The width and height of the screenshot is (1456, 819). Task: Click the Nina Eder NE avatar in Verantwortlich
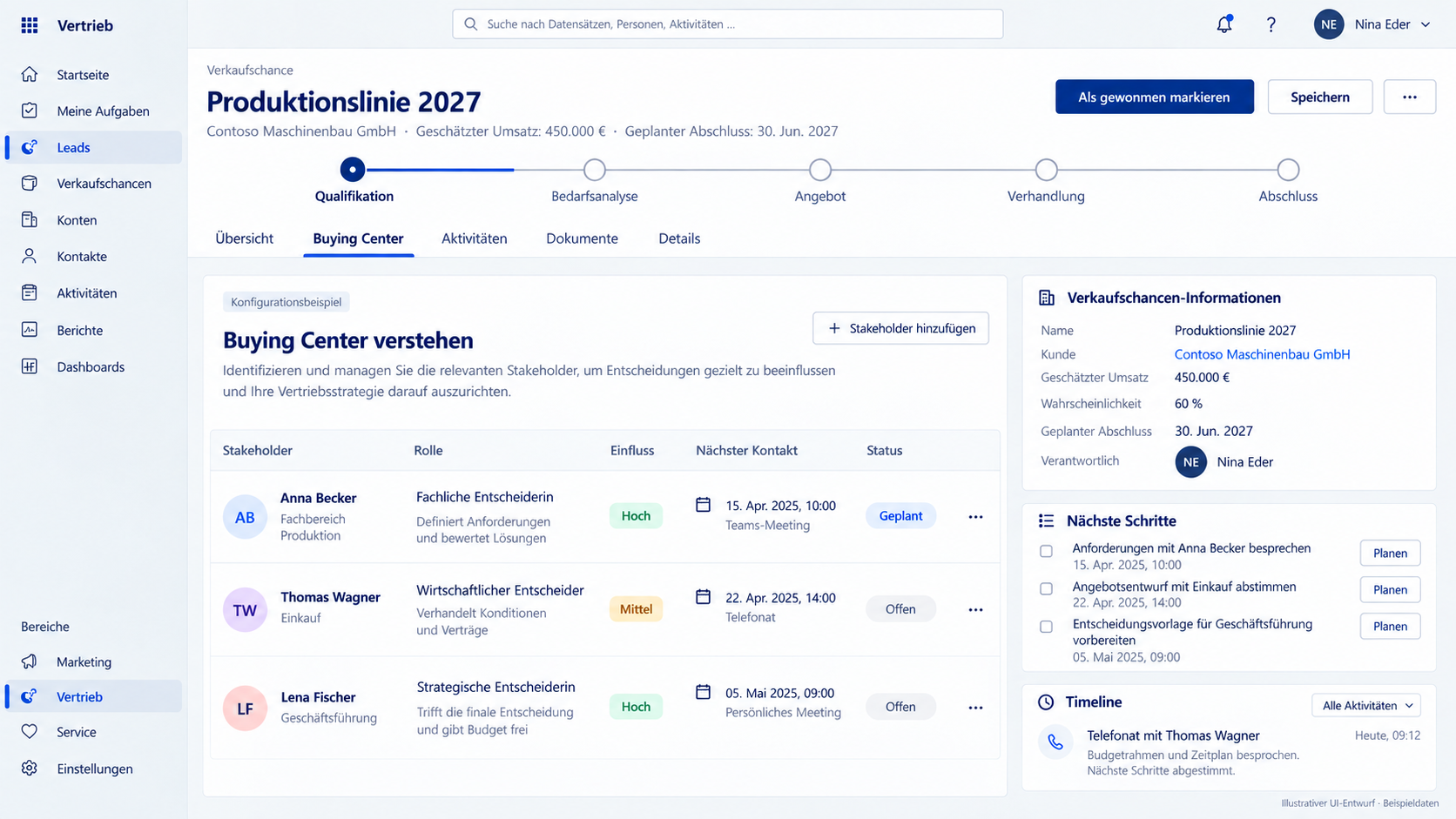tap(1191, 462)
